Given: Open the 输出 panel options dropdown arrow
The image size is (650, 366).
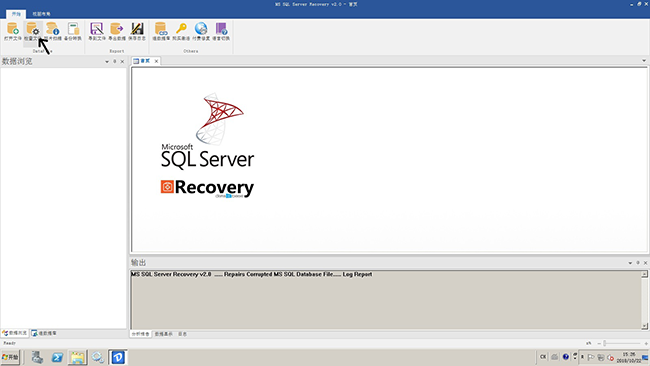Looking at the screenshot, I should click(630, 263).
